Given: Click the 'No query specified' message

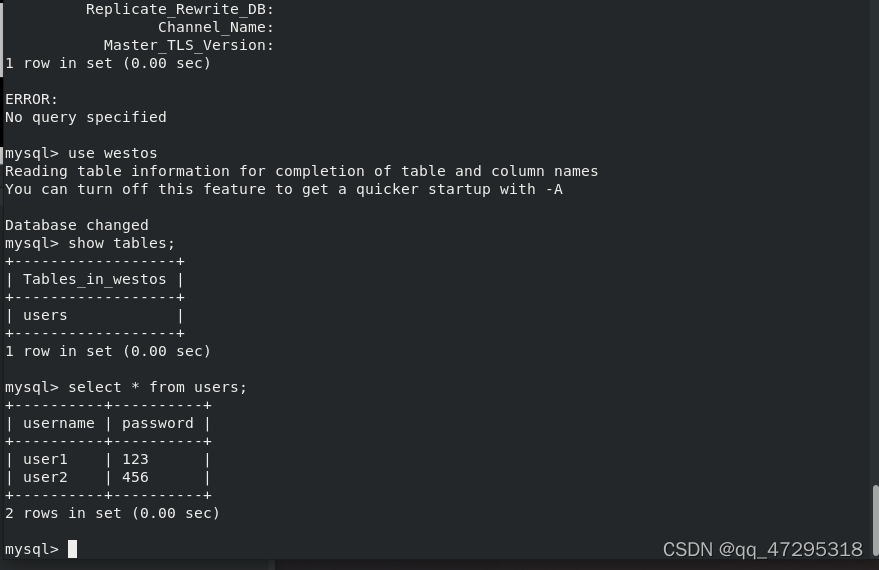Looking at the screenshot, I should (86, 117).
